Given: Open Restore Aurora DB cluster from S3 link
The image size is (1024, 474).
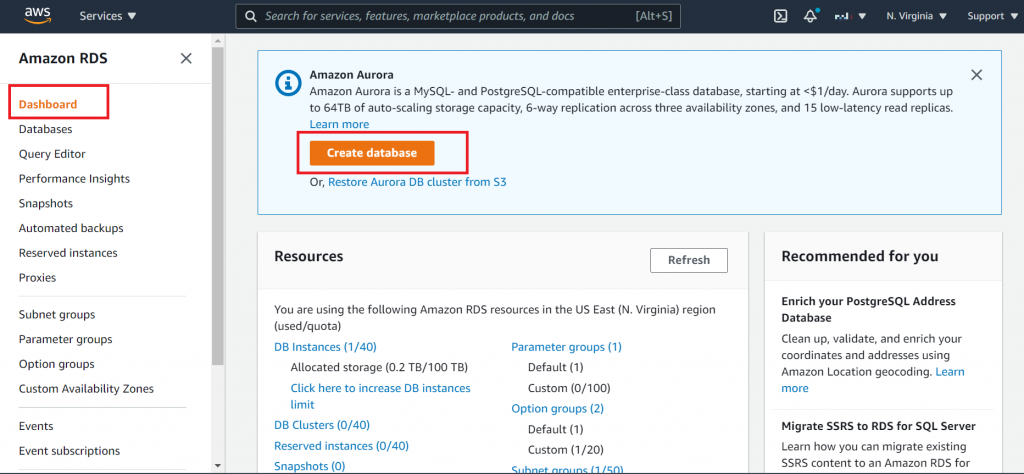Looking at the screenshot, I should tap(417, 182).
